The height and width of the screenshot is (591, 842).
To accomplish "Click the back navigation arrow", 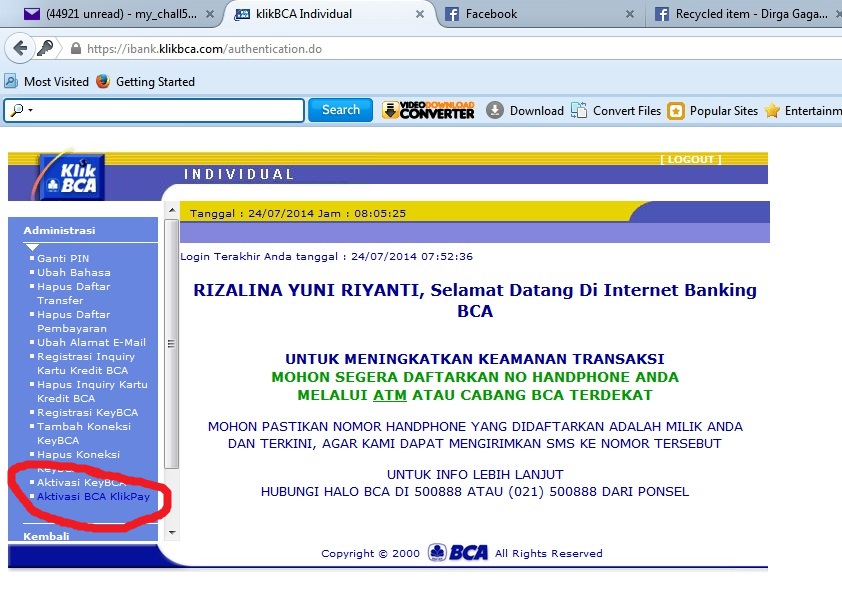I will (21, 47).
